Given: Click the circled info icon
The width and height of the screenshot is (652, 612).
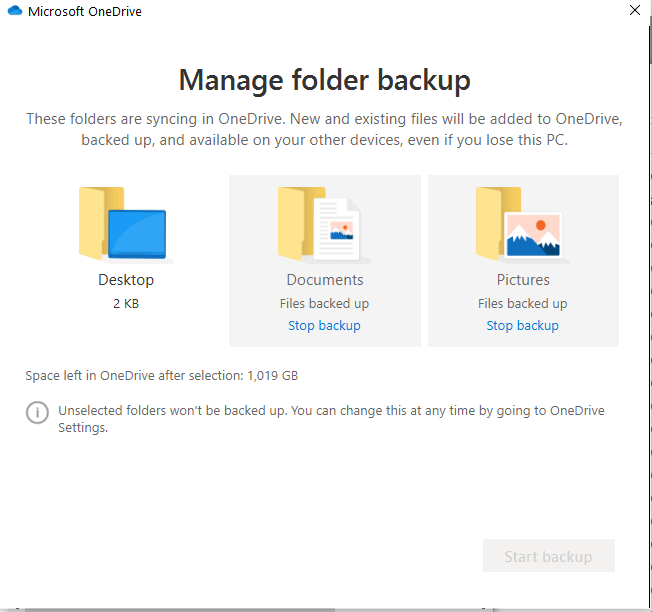Looking at the screenshot, I should point(38,413).
